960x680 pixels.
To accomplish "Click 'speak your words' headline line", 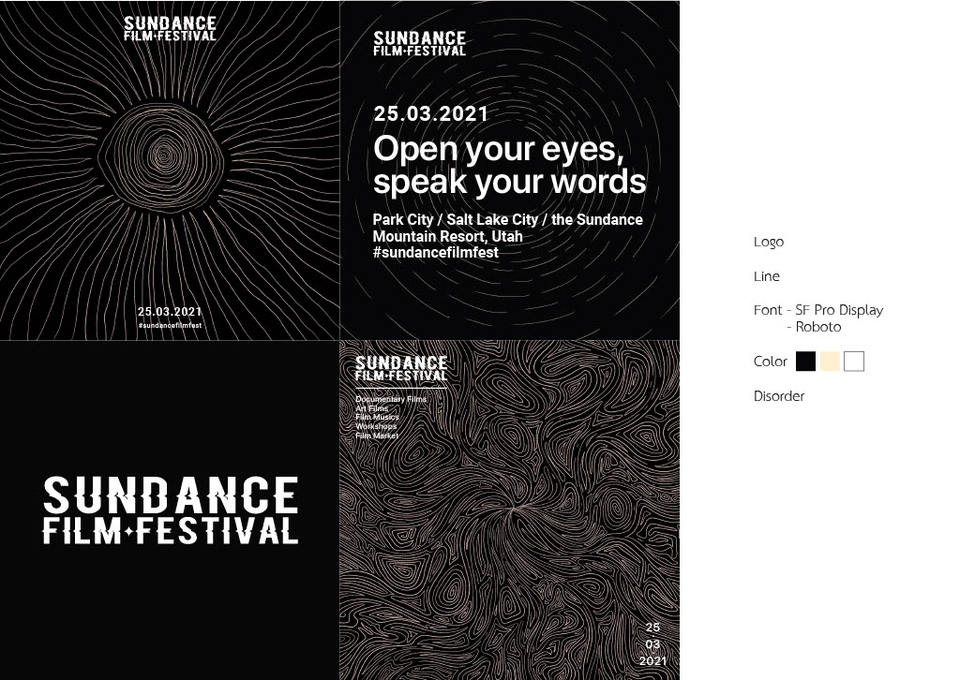I will click(x=509, y=182).
